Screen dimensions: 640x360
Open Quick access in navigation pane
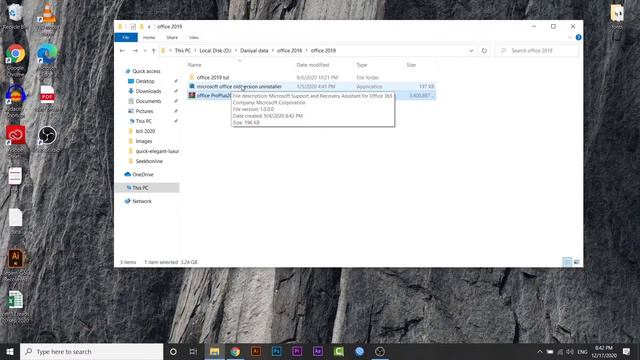pos(146,71)
